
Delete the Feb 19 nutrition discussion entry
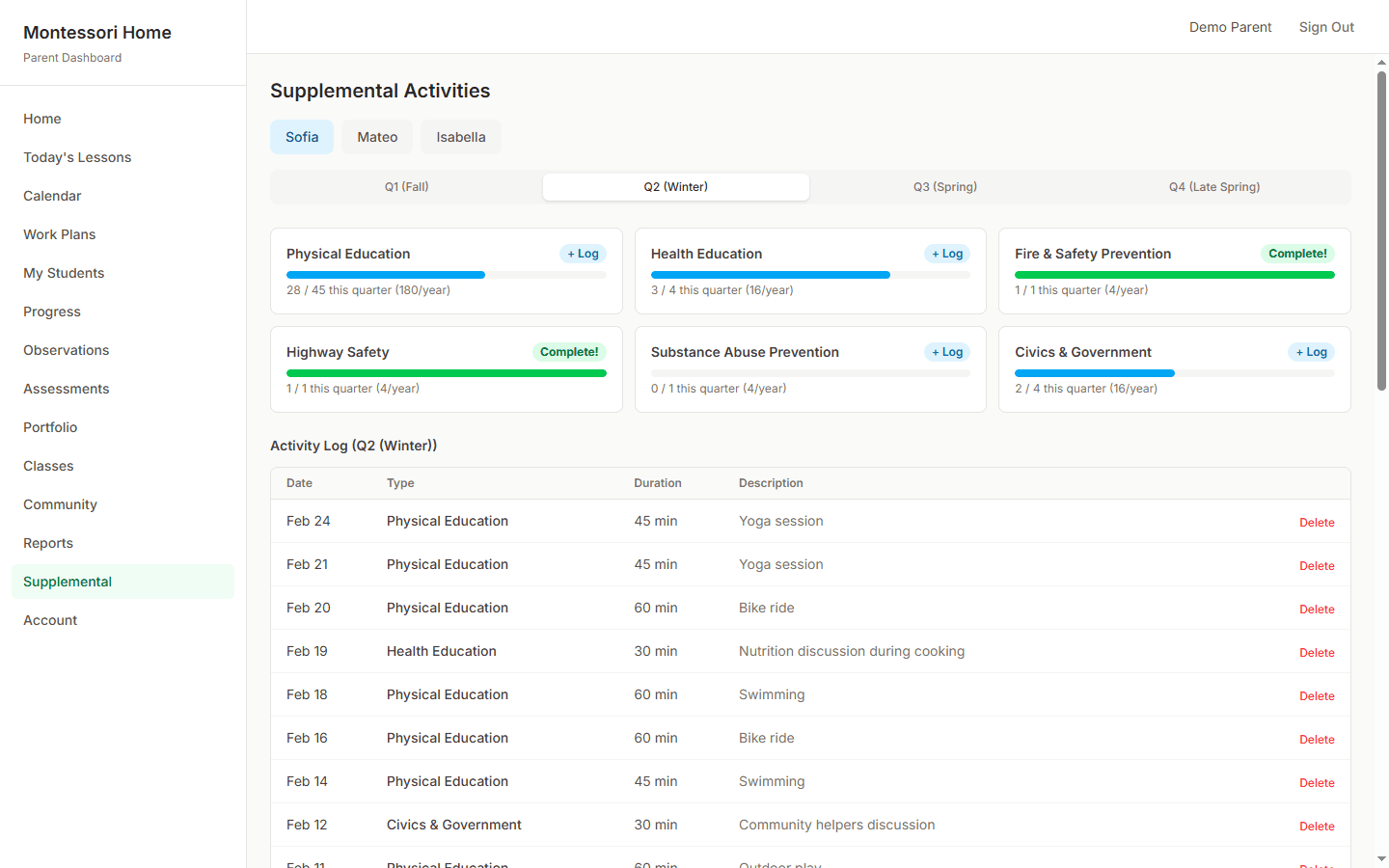(1317, 652)
